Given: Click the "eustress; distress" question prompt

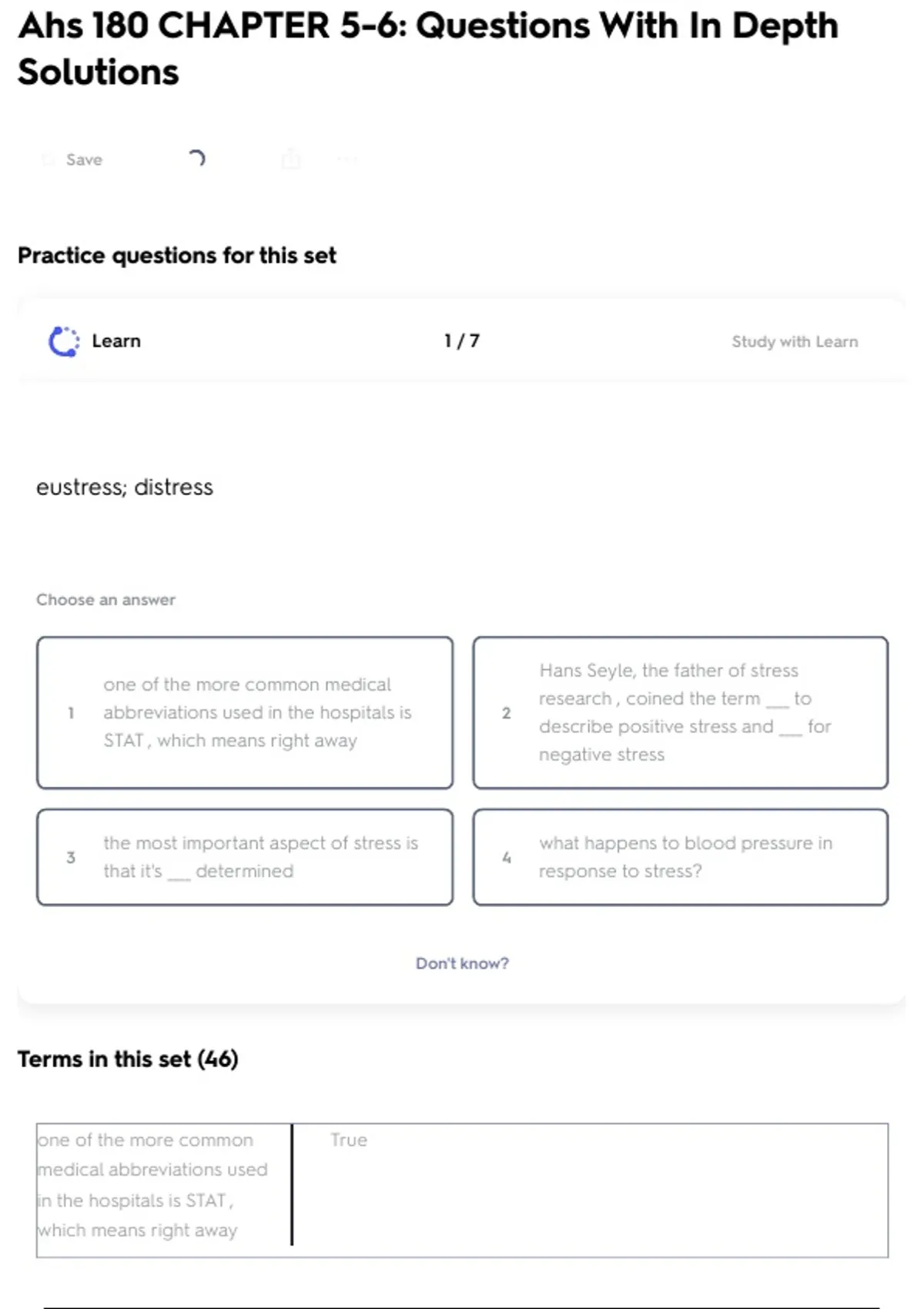Looking at the screenshot, I should [125, 487].
